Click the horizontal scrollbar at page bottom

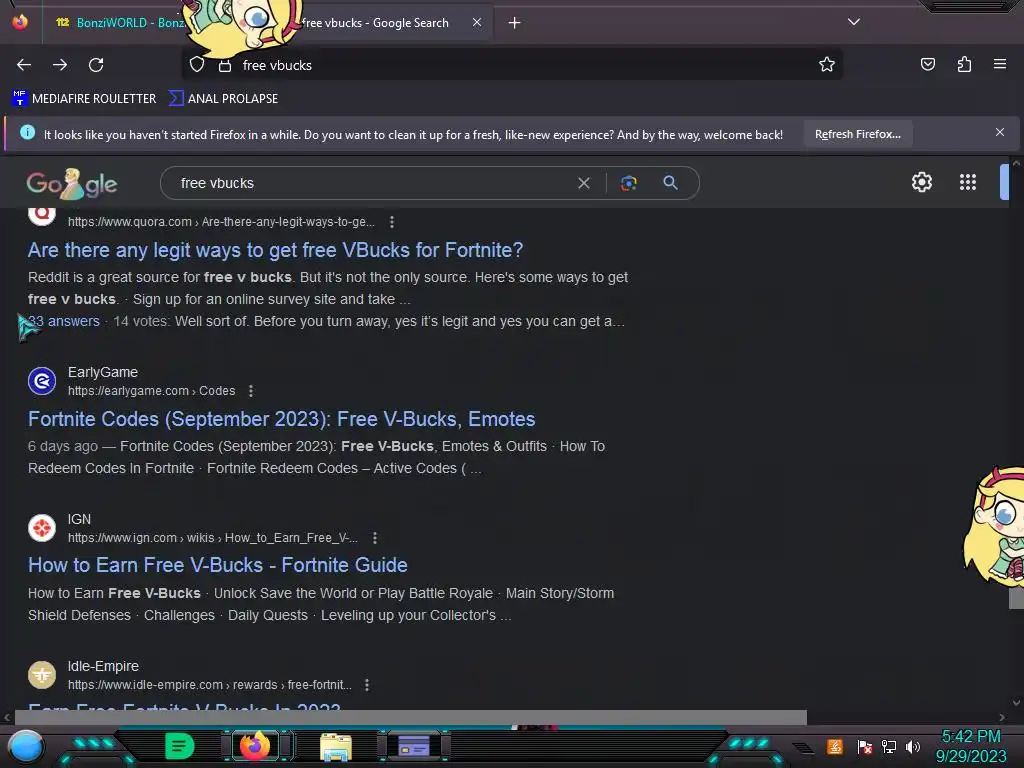[411, 717]
